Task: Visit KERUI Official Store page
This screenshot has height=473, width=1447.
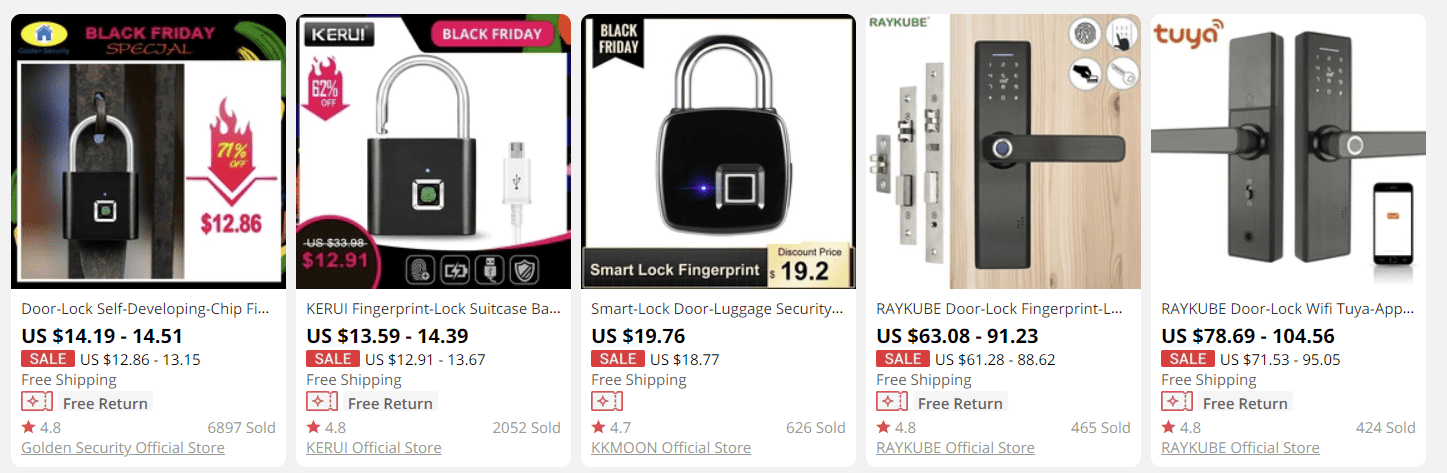Action: point(374,447)
